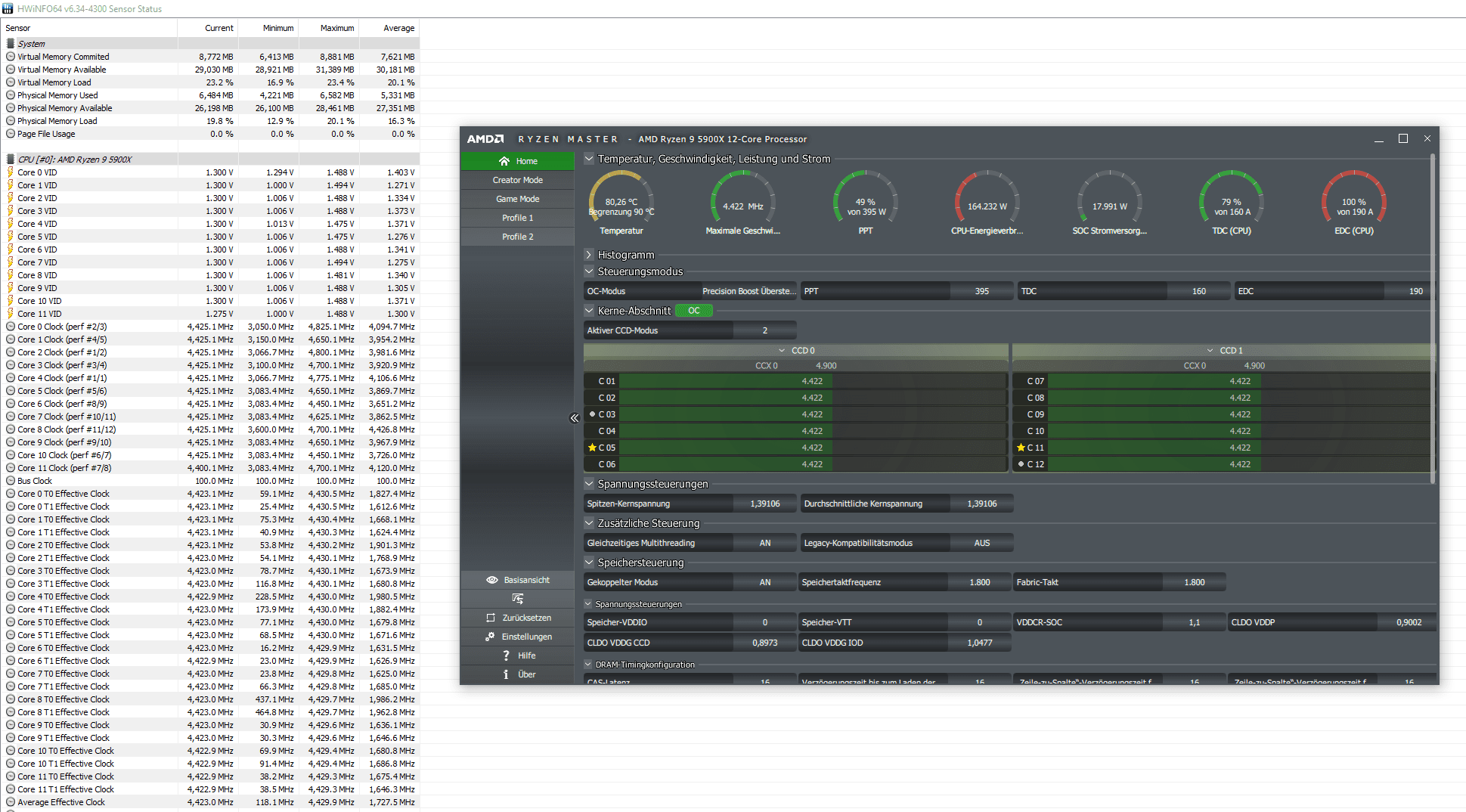Click the Core 0 Clock sensor icon
The height and width of the screenshot is (812, 1466).
tap(11, 327)
